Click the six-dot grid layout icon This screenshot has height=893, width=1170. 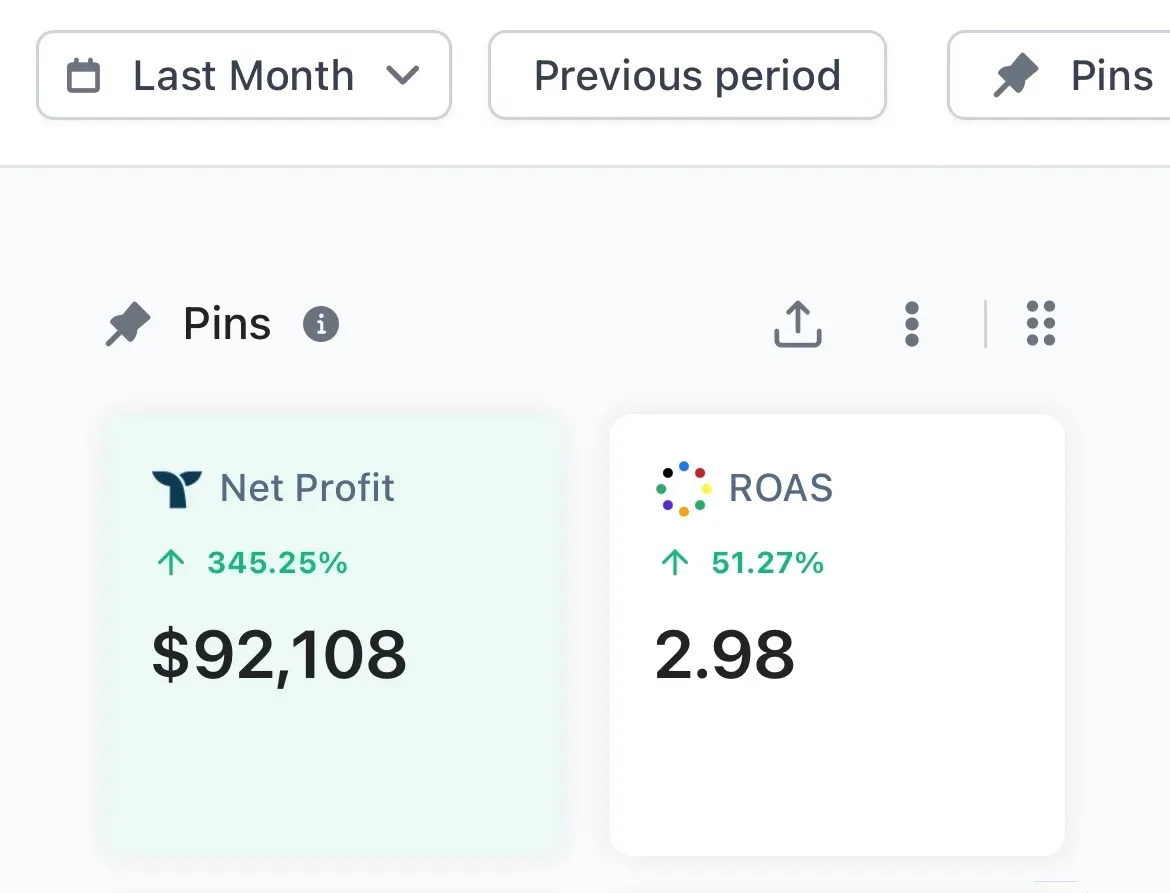point(1041,324)
